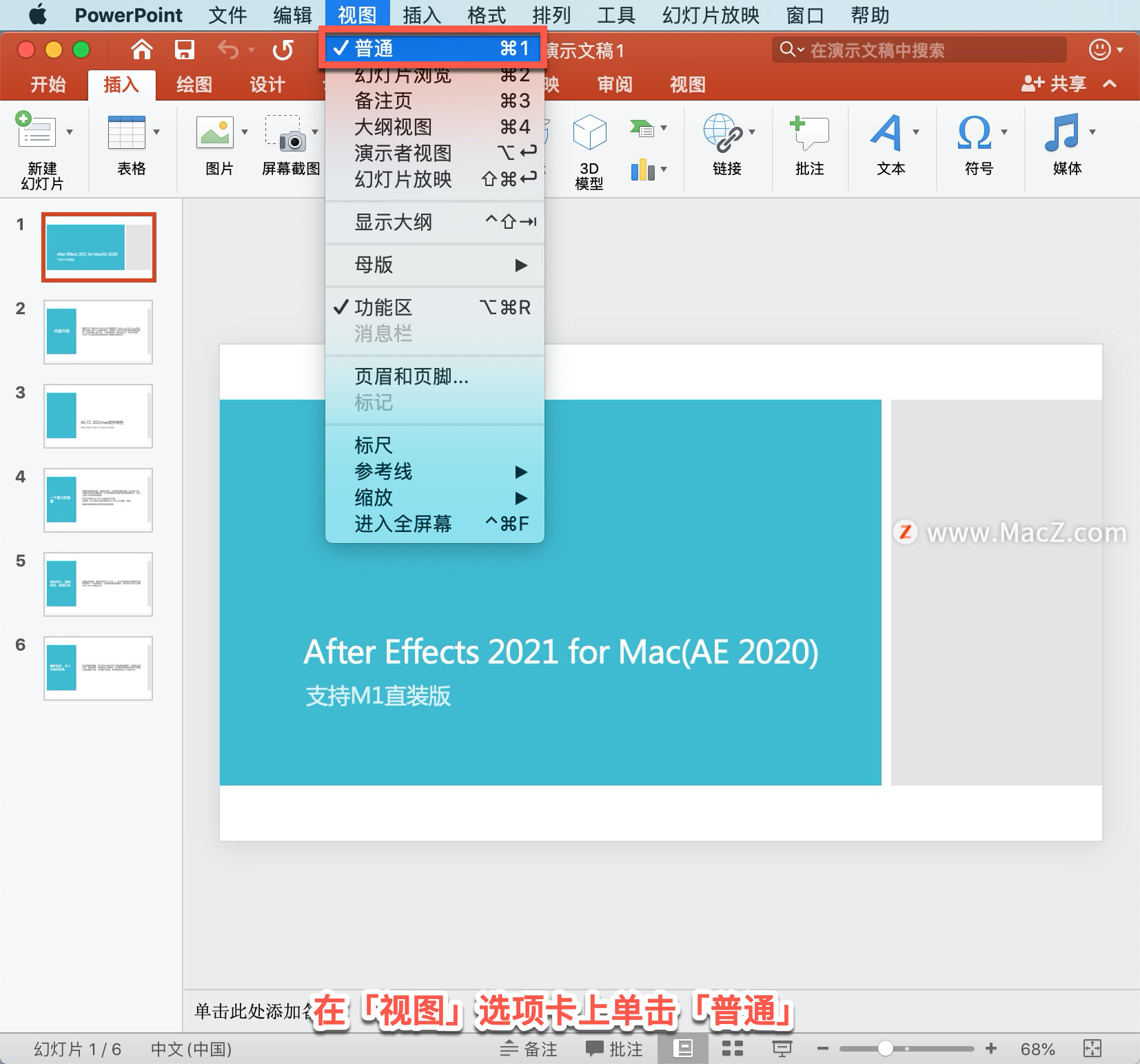The width and height of the screenshot is (1140, 1064).
Task: Click the Symbol omega icon
Action: [x=975, y=132]
